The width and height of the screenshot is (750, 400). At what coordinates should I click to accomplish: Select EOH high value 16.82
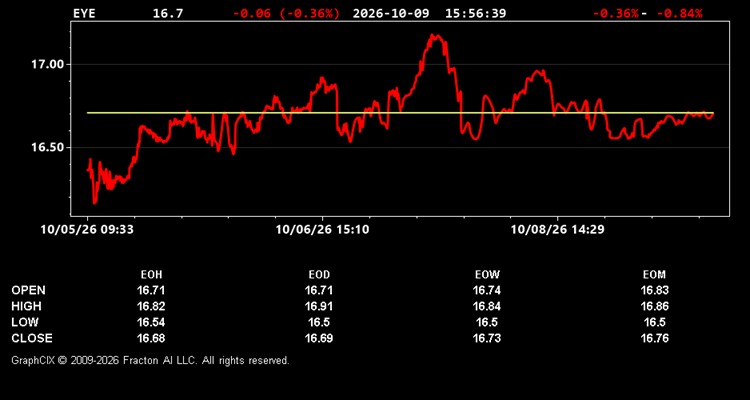coord(151,306)
